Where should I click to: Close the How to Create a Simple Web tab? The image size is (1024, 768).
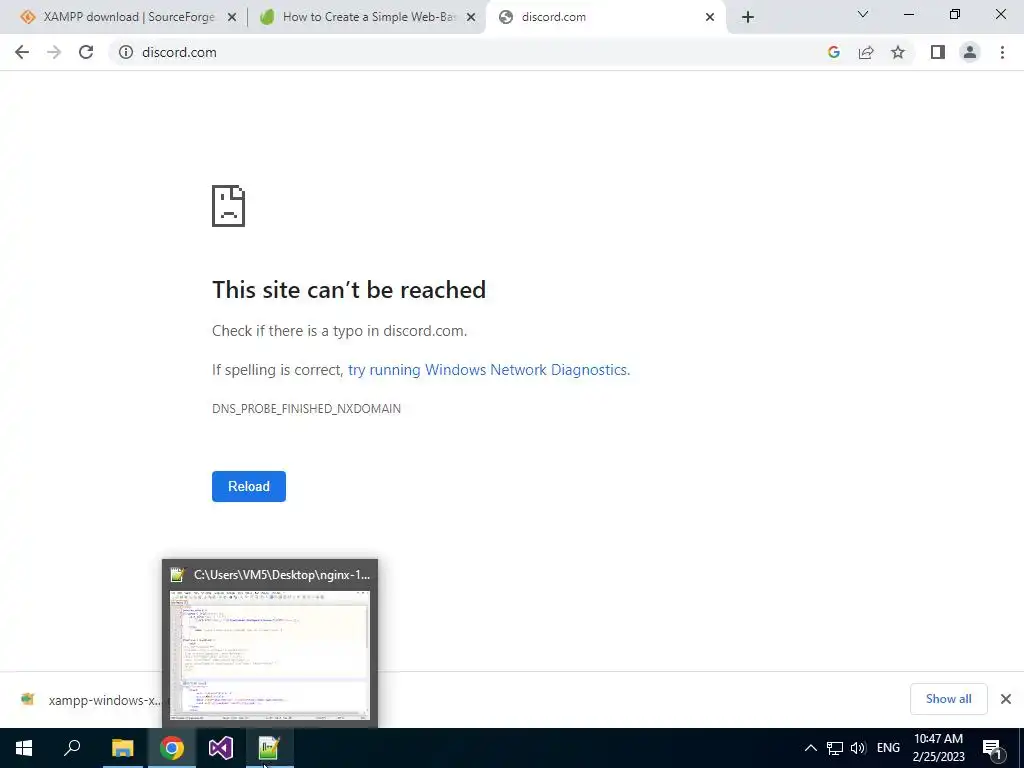471,18
